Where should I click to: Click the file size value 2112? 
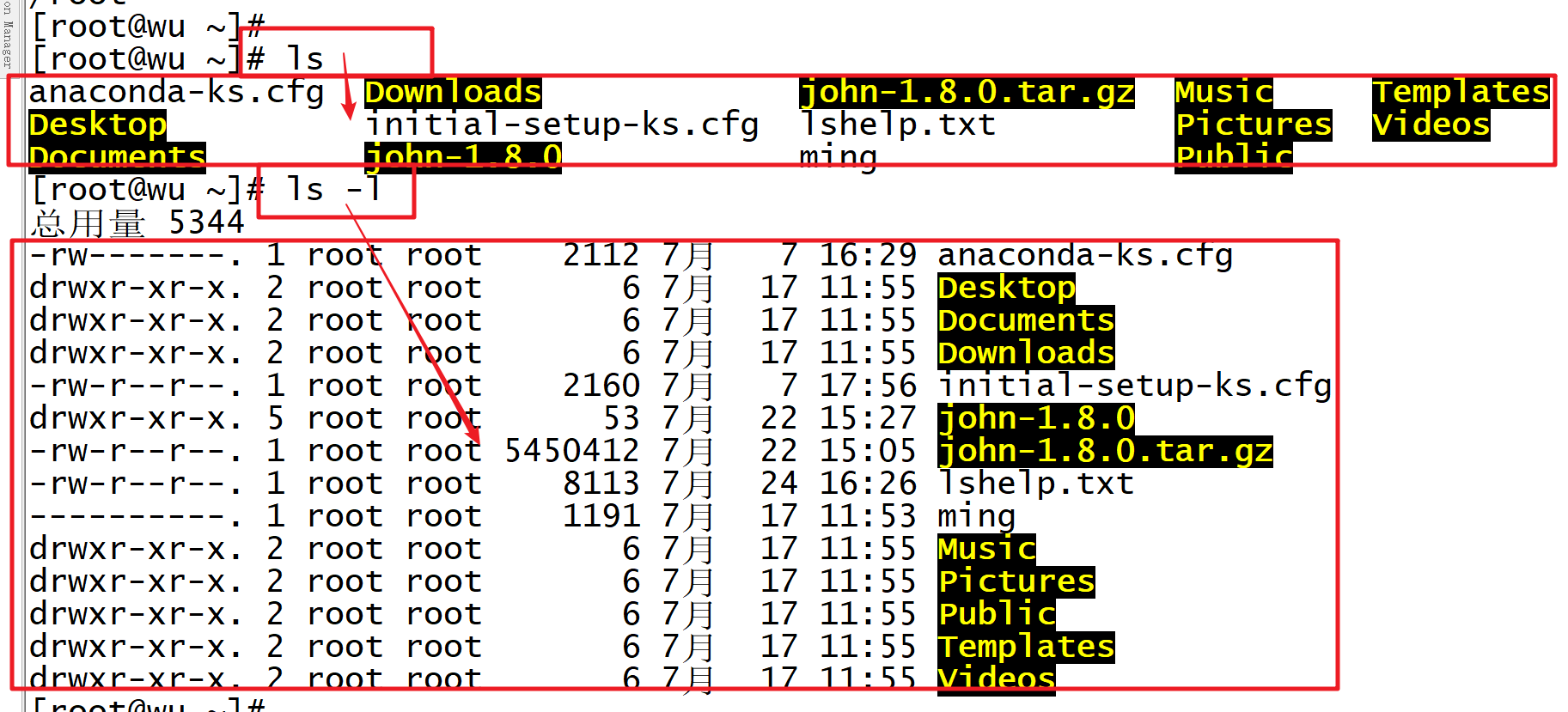click(601, 255)
